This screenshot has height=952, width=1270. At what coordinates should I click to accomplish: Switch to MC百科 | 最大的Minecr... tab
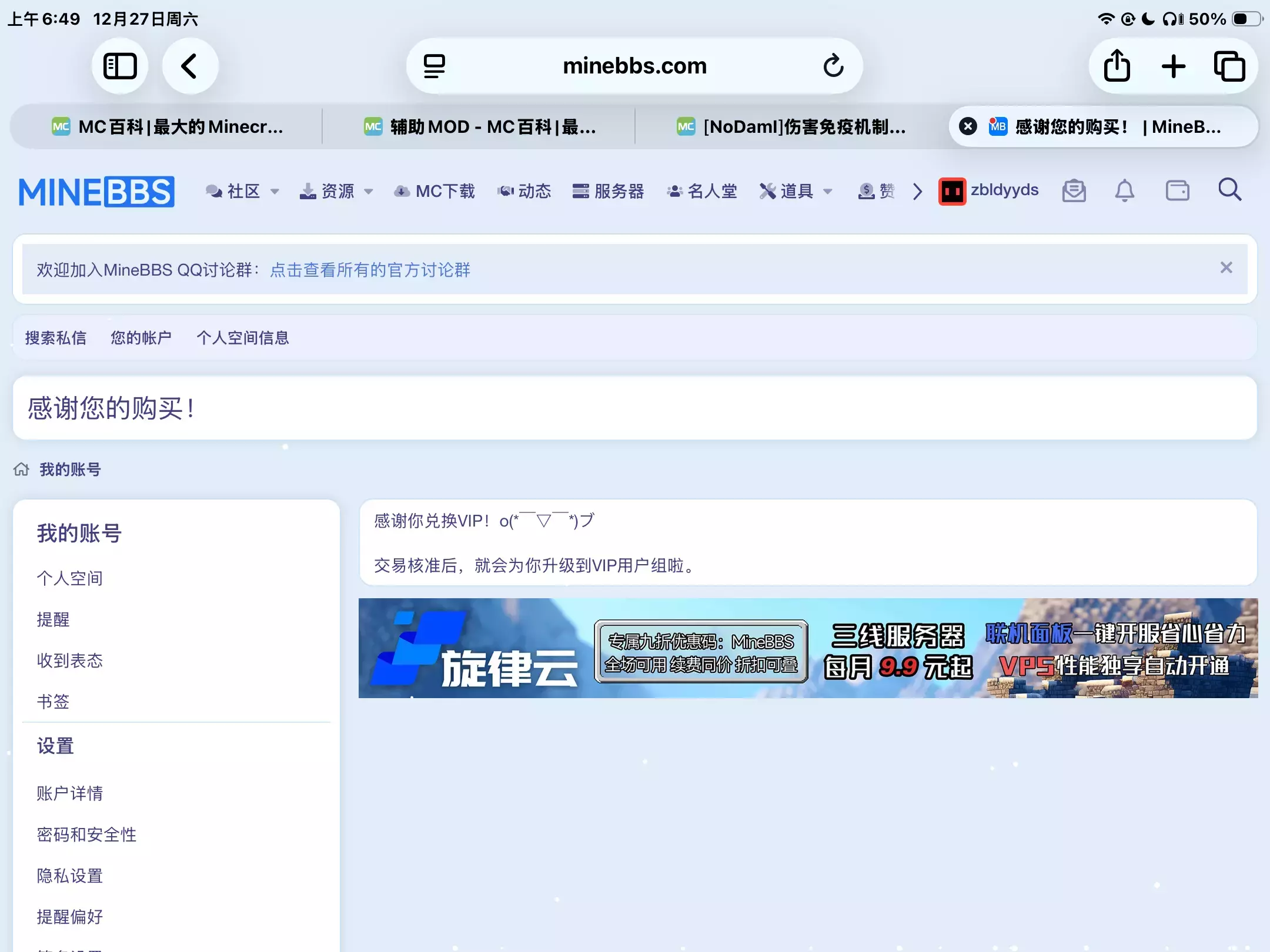167,126
